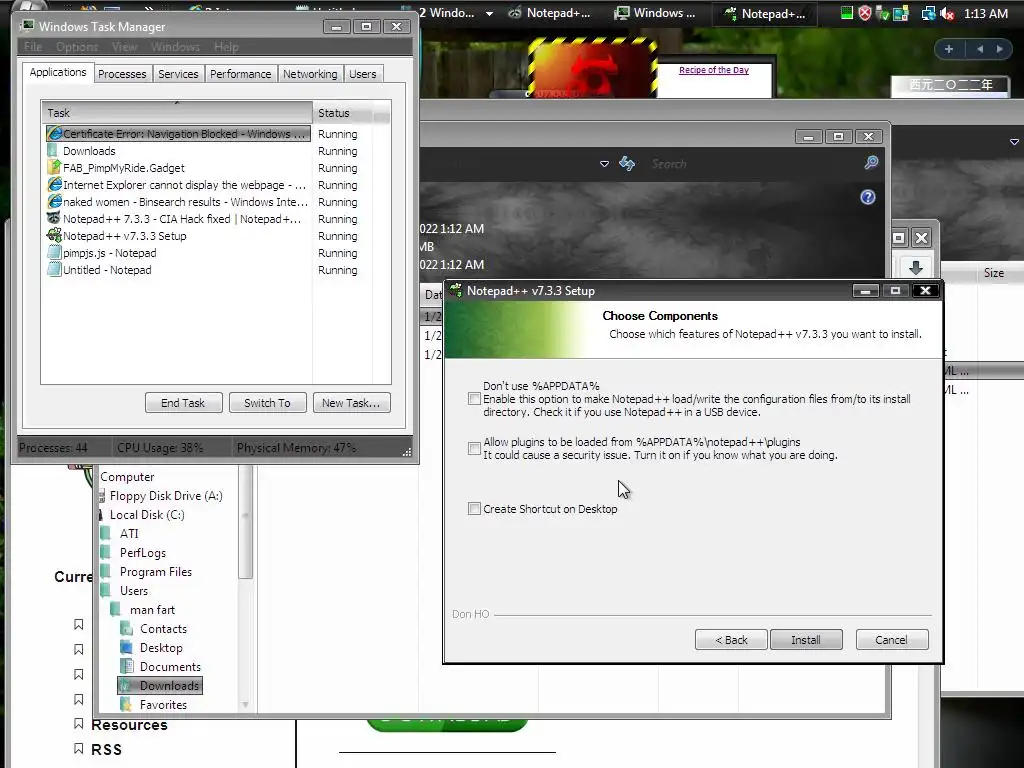
Task: Click folder tree scrollbar down arrow
Action: tap(246, 705)
